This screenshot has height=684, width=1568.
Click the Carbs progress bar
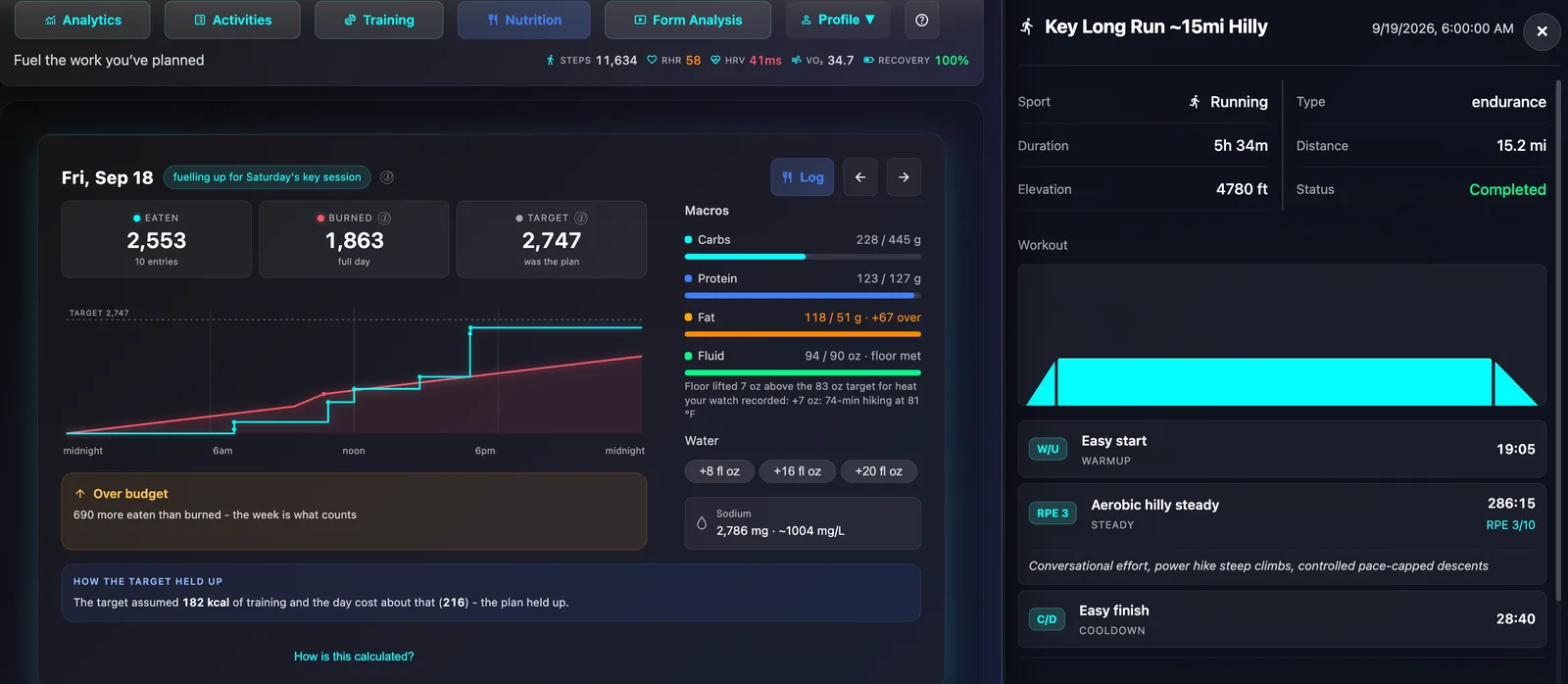coord(803,257)
